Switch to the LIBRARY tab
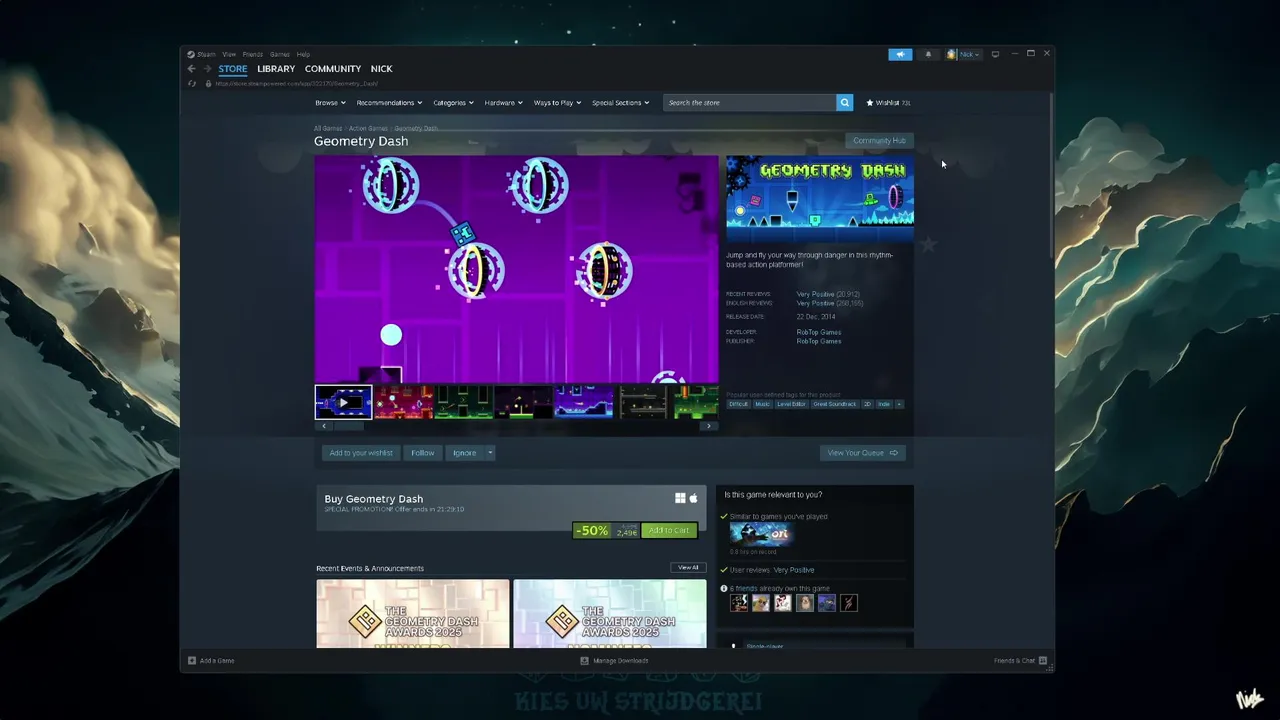Screen dimensions: 1280x720 point(276,69)
